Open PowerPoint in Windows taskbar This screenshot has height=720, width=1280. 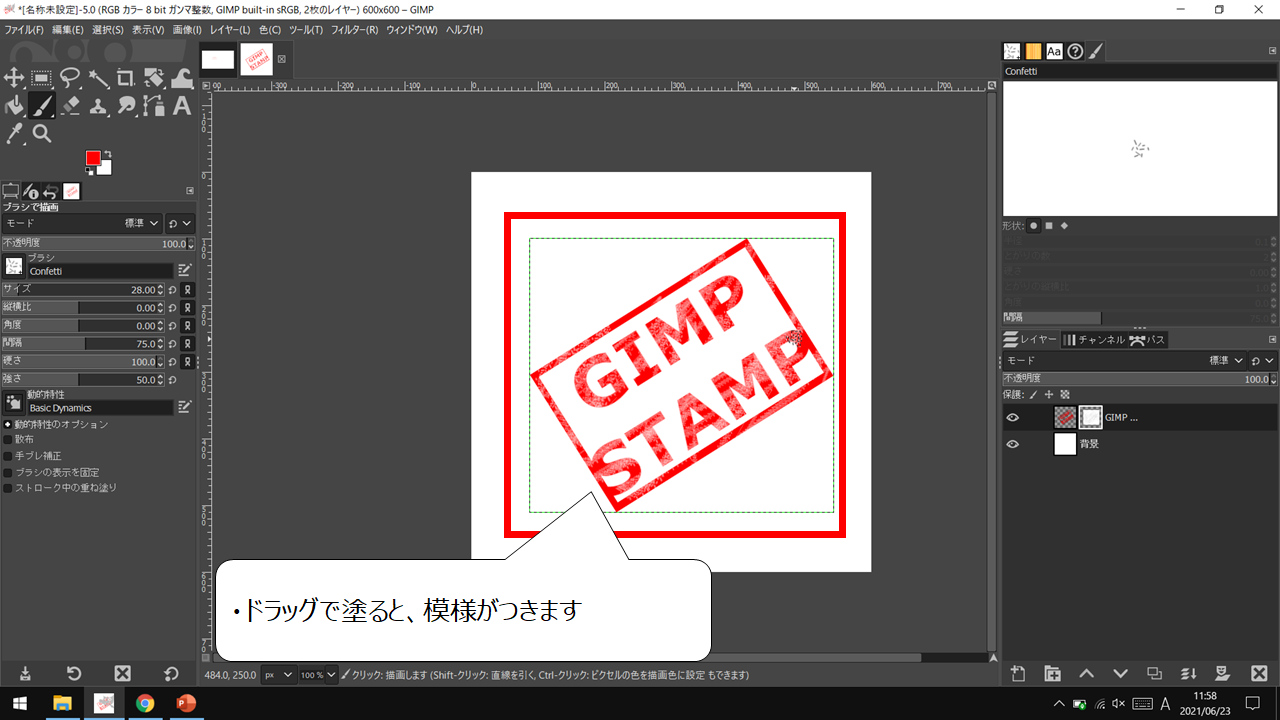[x=187, y=703]
